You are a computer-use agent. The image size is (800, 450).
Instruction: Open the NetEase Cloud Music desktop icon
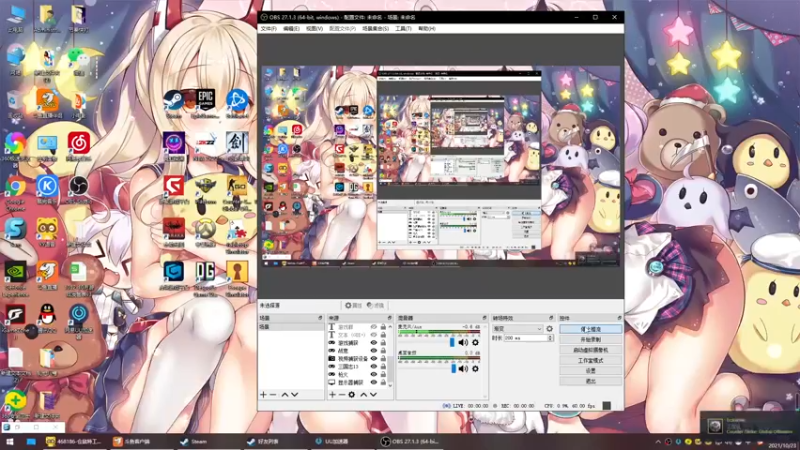click(78, 147)
